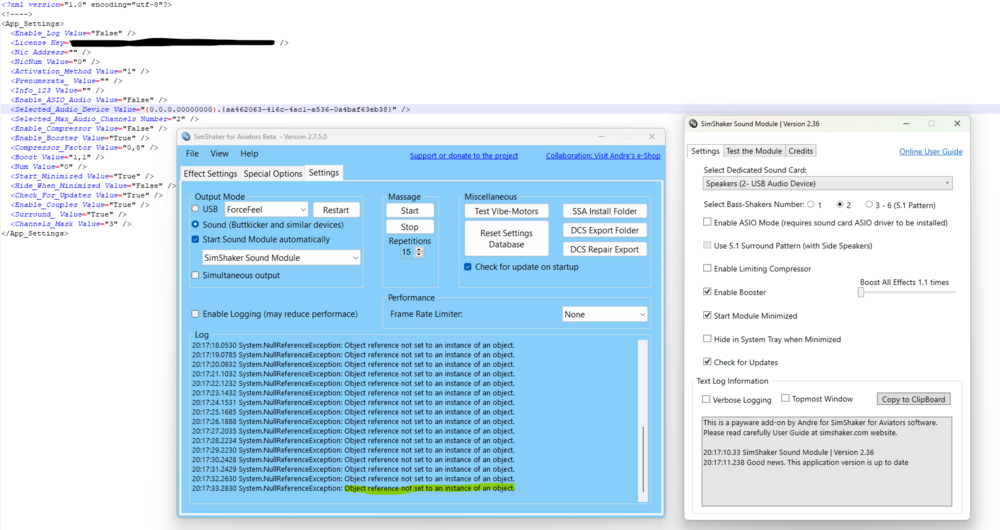Click the Copy to ClipBoard button
This screenshot has height=530, width=1000.
[913, 399]
